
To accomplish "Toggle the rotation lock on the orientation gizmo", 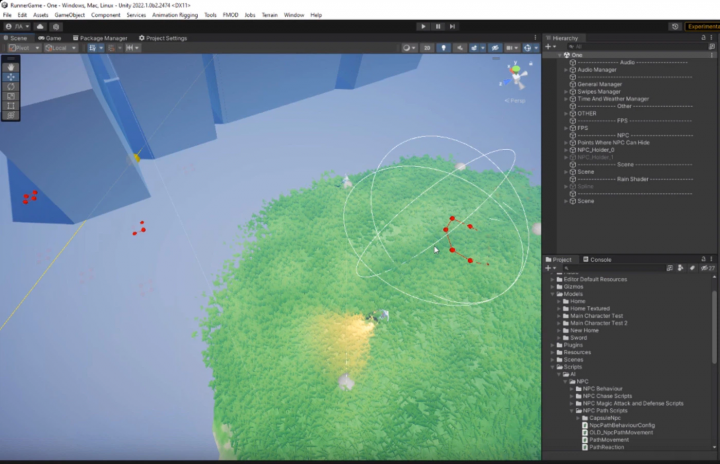I will tap(531, 64).
